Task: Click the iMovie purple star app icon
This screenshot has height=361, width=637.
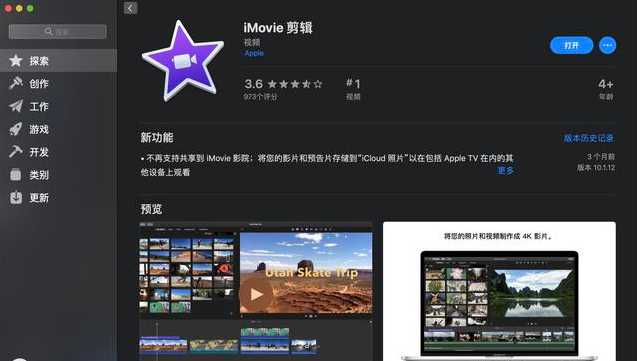Action: 182,60
